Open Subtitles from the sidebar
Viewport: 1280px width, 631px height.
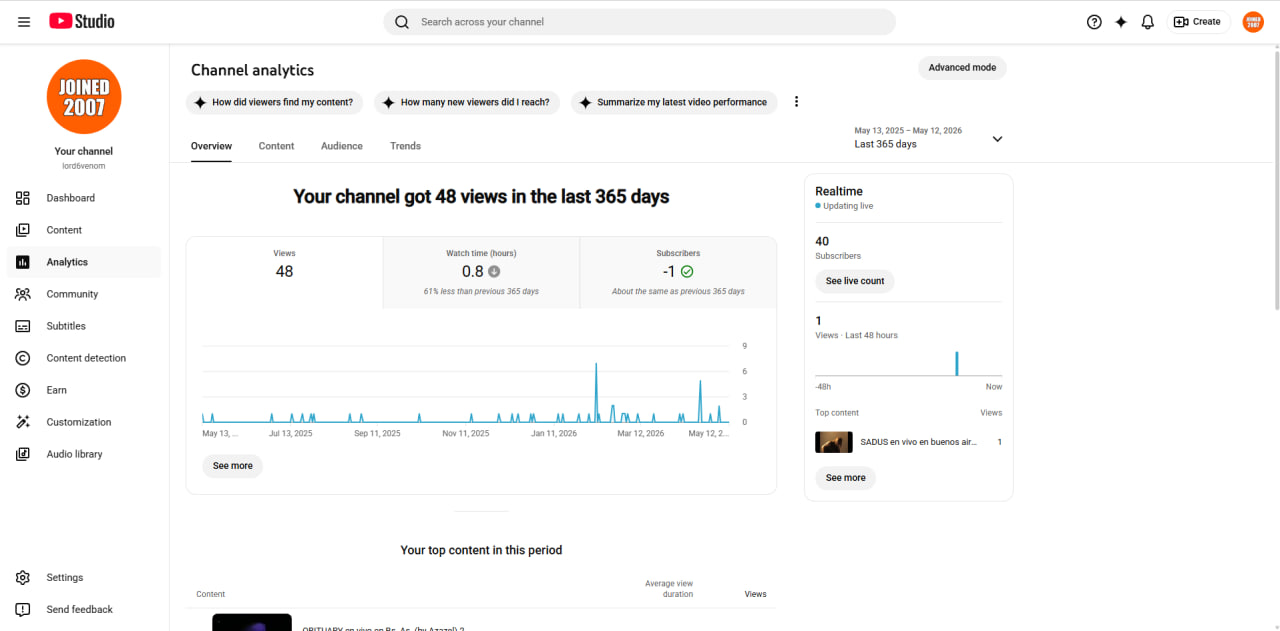[x=84, y=326]
